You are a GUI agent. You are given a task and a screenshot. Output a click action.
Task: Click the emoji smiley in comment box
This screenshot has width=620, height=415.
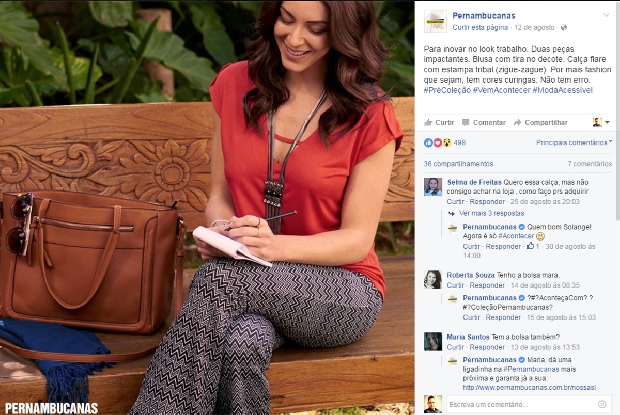pyautogui.click(x=602, y=404)
